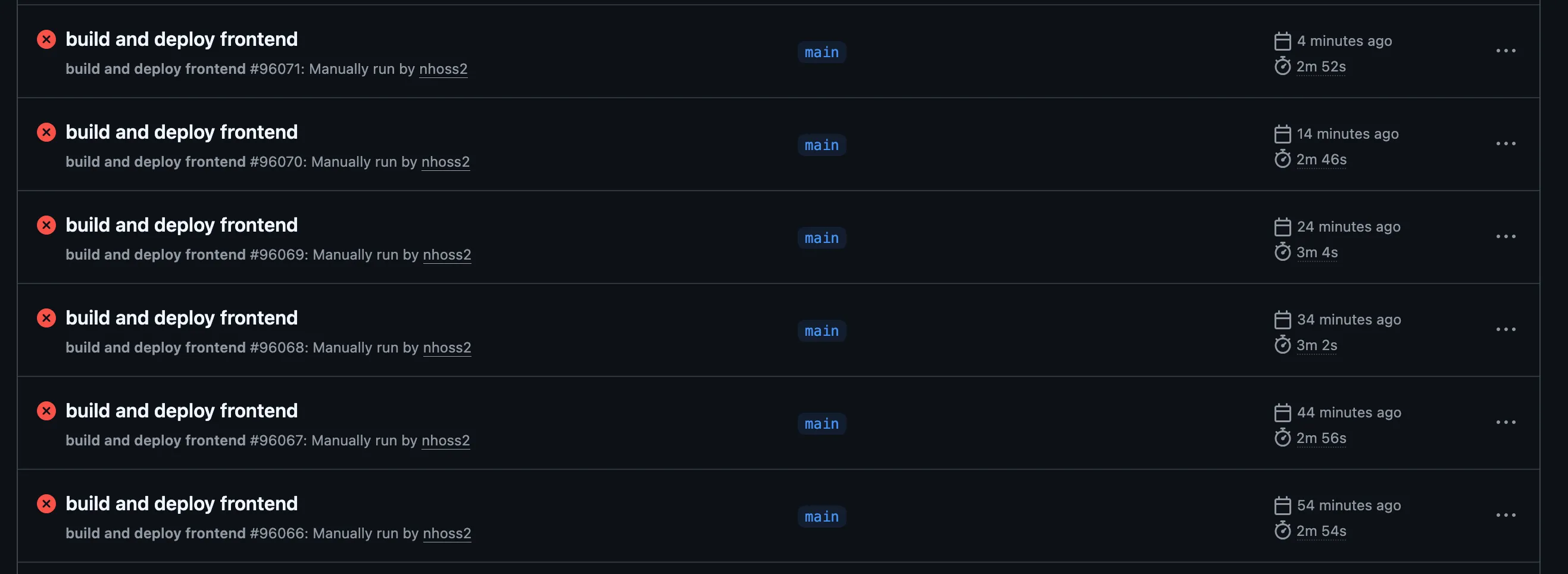Click failed status icon for run #96069
Image resolution: width=1568 pixels, height=574 pixels.
pos(46,225)
